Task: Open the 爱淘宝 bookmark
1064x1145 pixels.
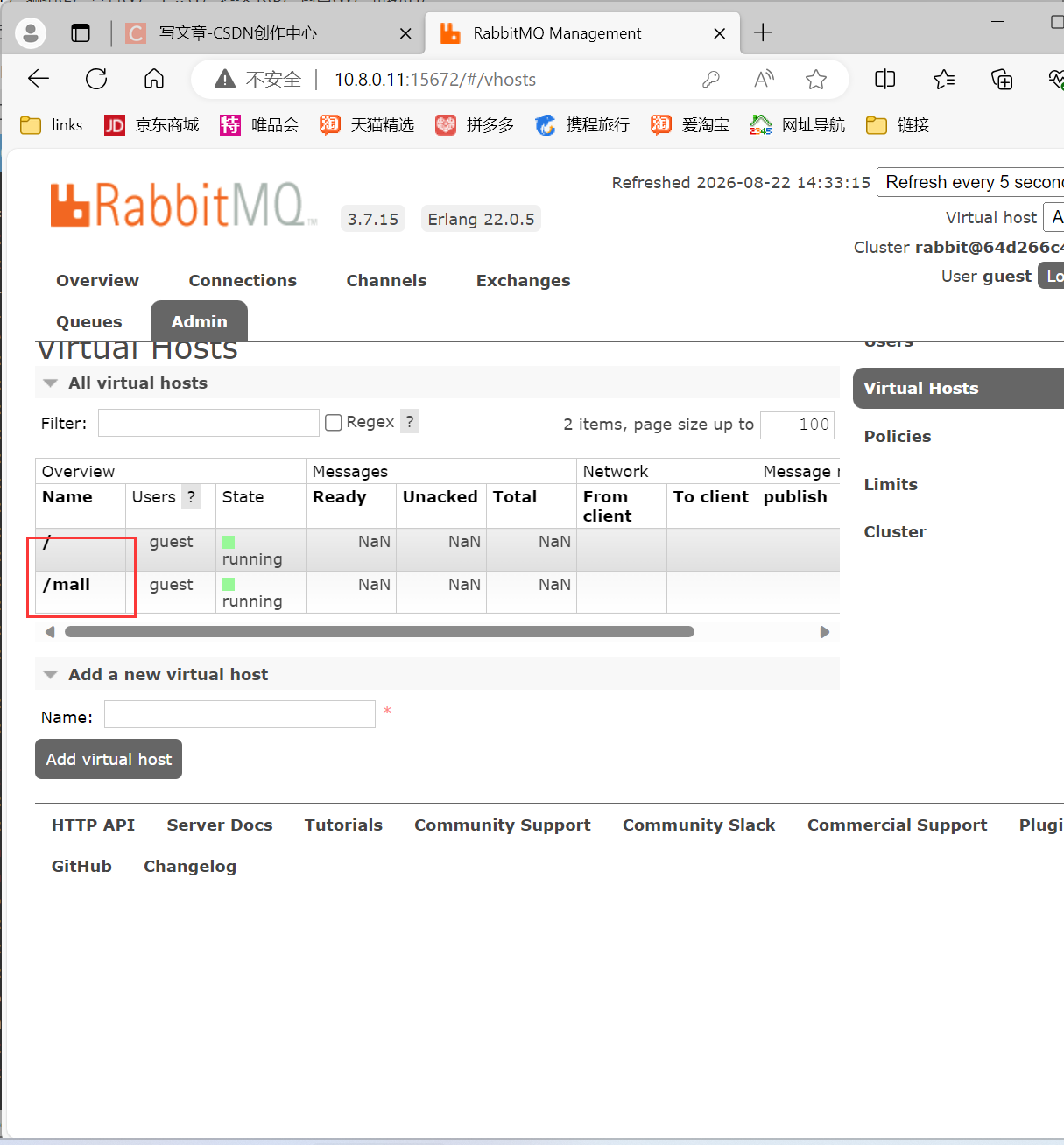Action: pyautogui.click(x=690, y=125)
